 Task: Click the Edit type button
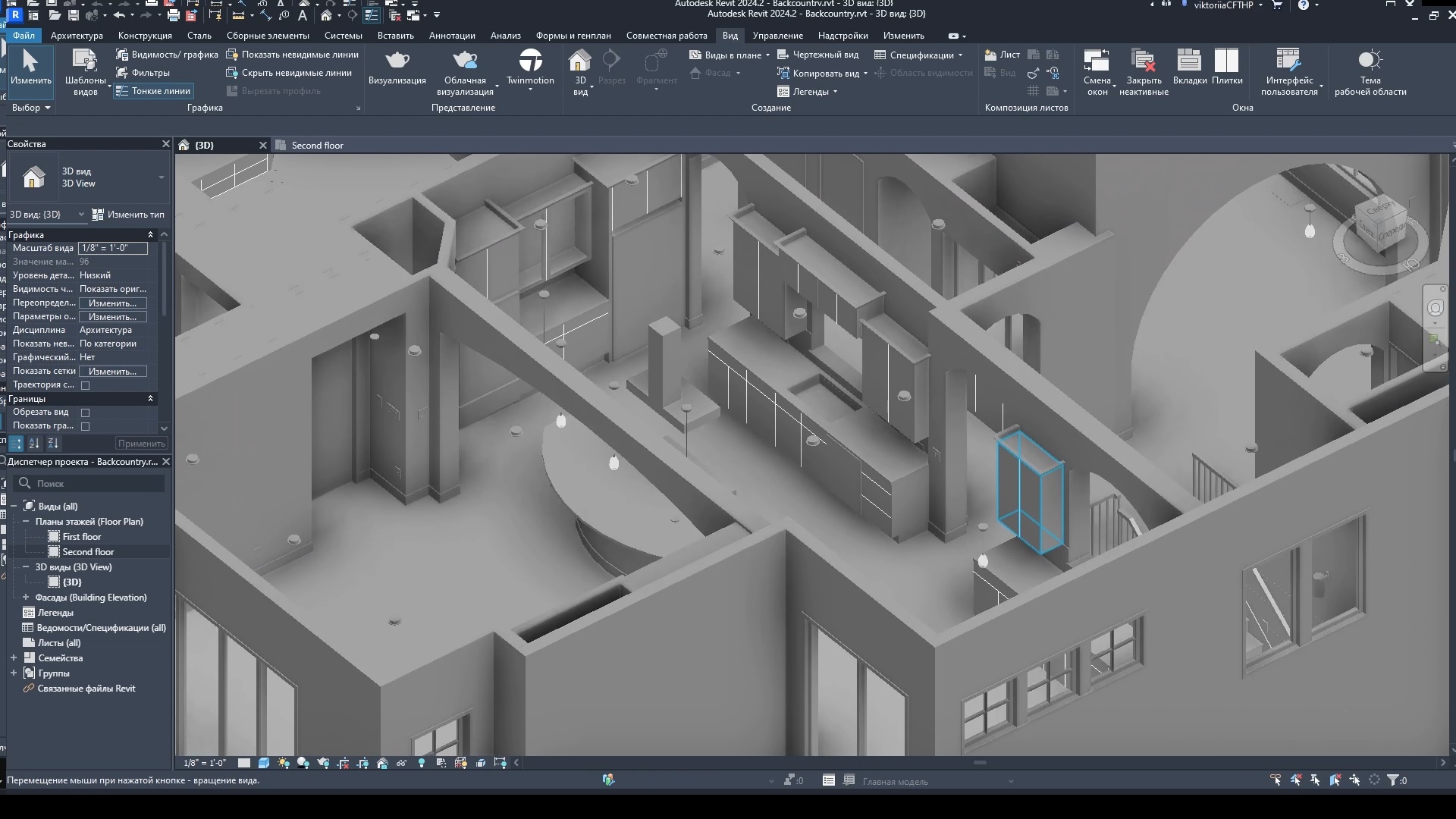(x=128, y=215)
